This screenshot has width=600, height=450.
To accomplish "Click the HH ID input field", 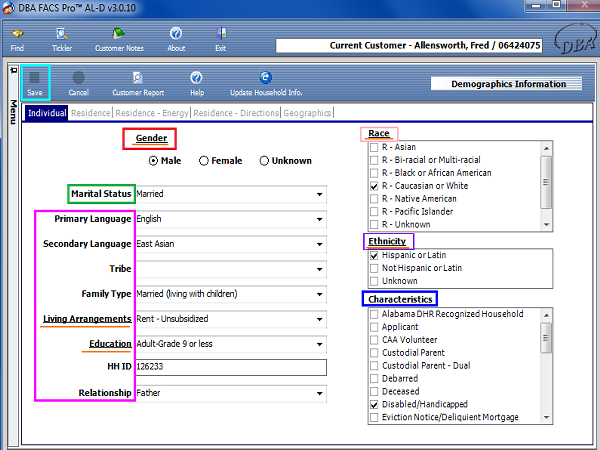I will 231,367.
